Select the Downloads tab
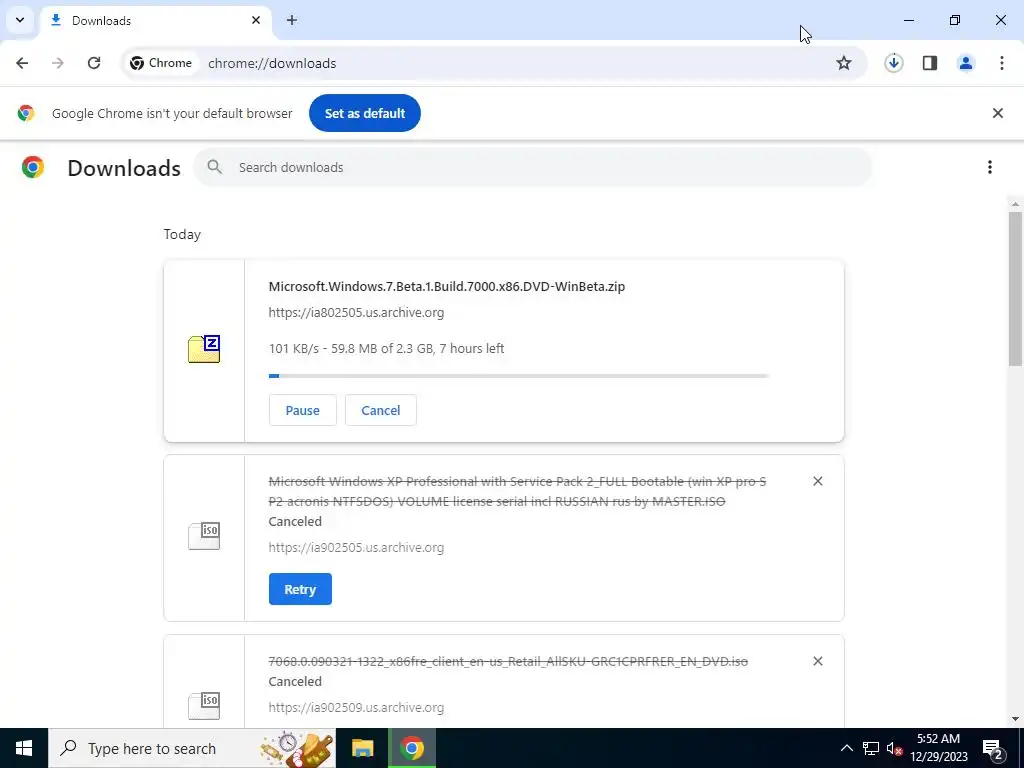 [155, 20]
